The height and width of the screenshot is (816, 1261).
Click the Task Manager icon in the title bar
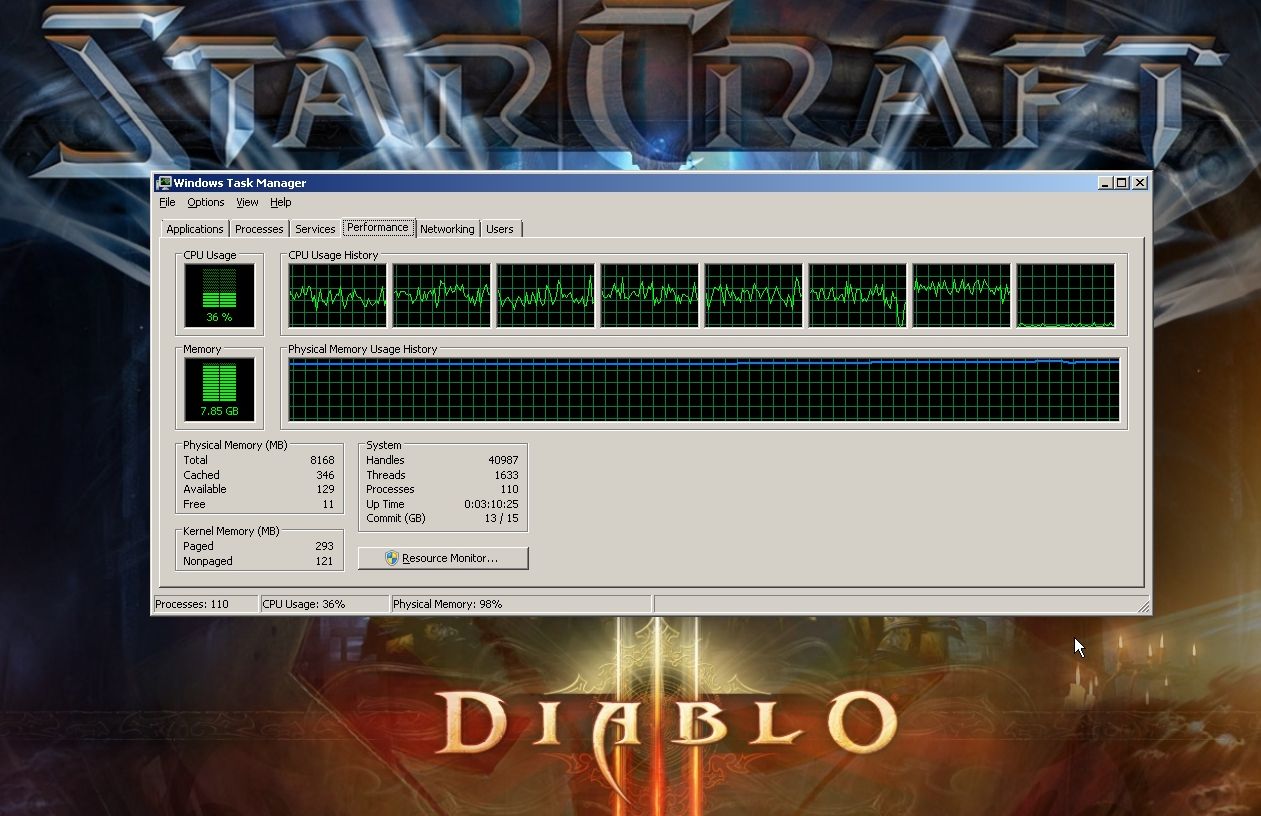pos(164,183)
